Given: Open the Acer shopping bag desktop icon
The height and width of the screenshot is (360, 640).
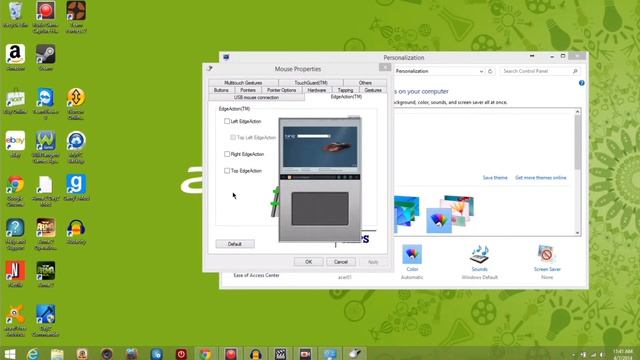Looking at the screenshot, I should pos(15,101).
